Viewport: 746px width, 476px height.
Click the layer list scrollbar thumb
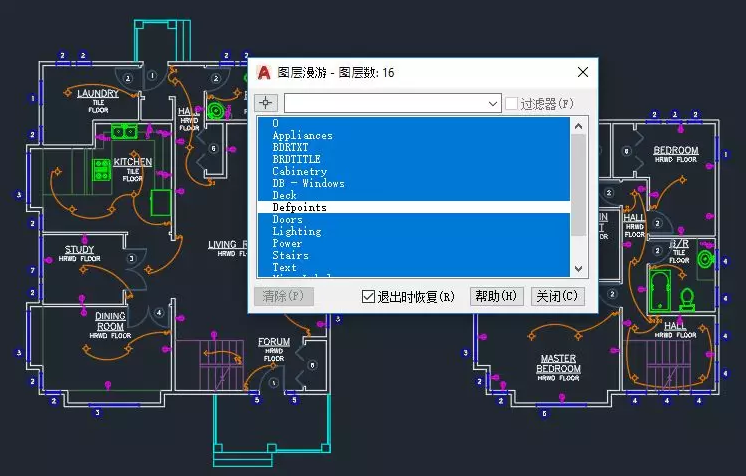coord(579,185)
